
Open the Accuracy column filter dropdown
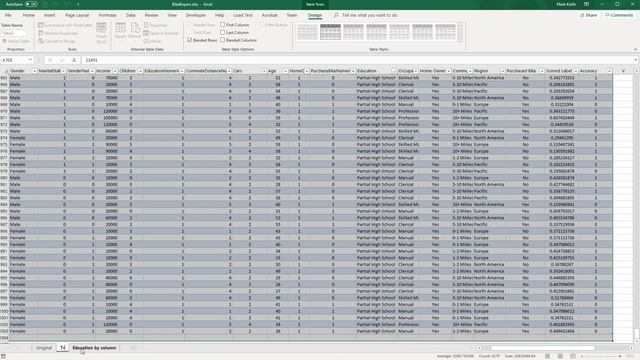[609, 71]
